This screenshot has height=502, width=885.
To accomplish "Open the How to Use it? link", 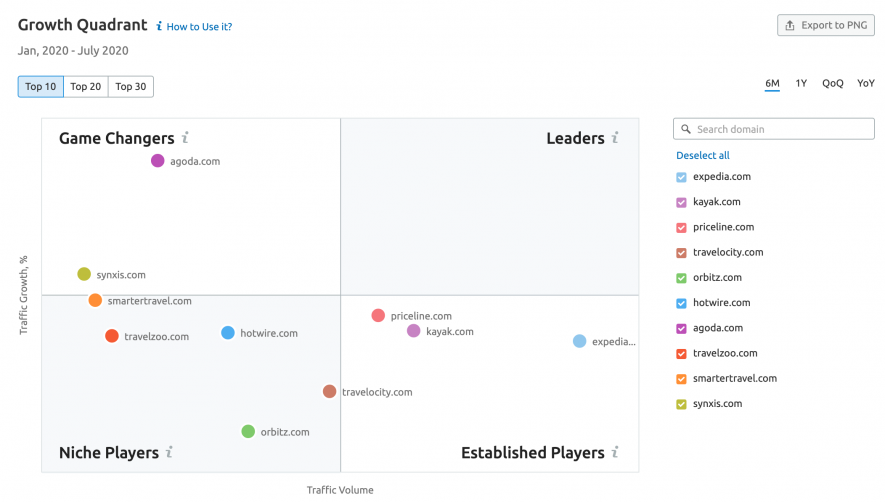I will [199, 27].
